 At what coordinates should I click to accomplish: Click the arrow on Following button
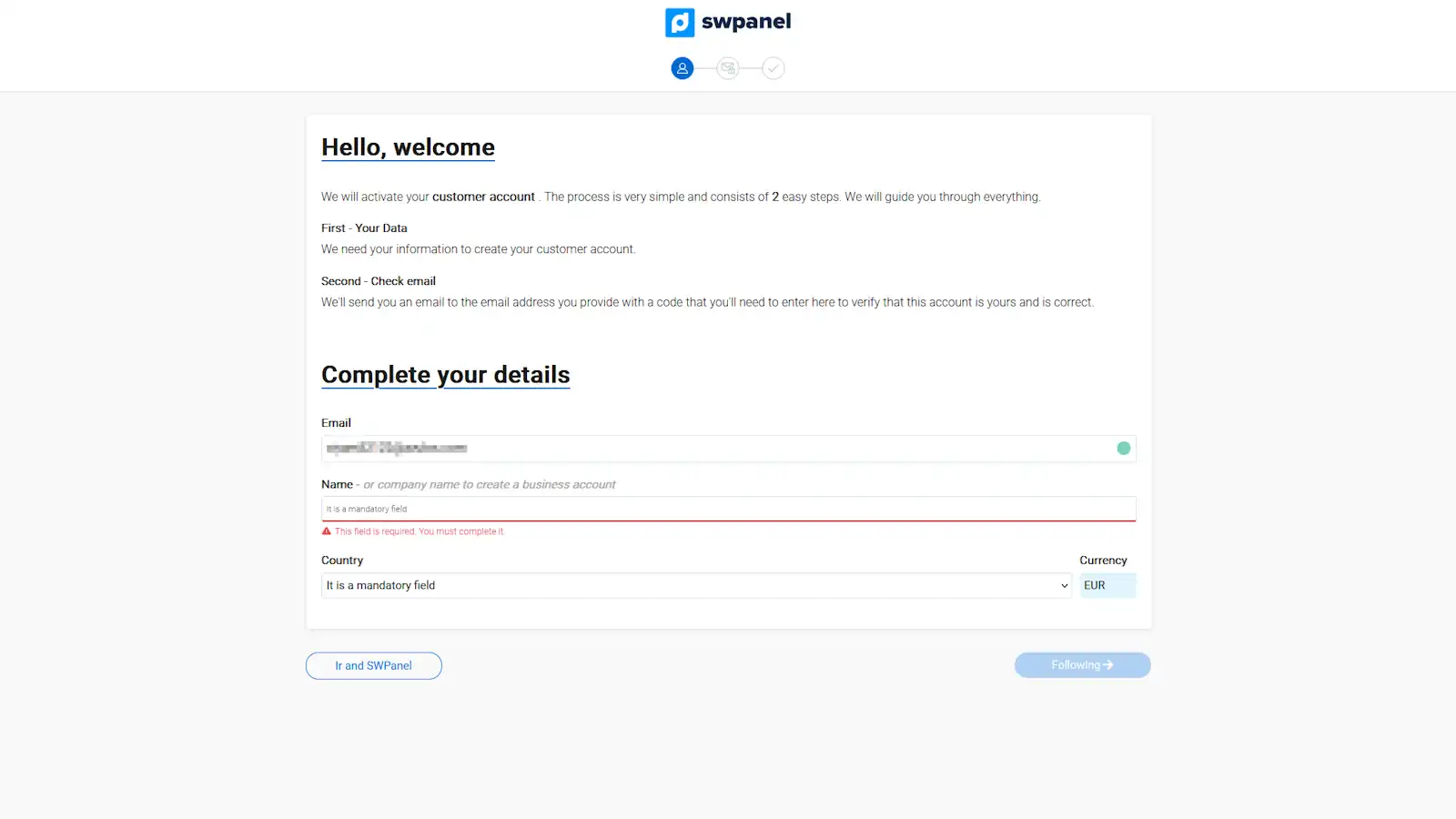pyautogui.click(x=1108, y=665)
